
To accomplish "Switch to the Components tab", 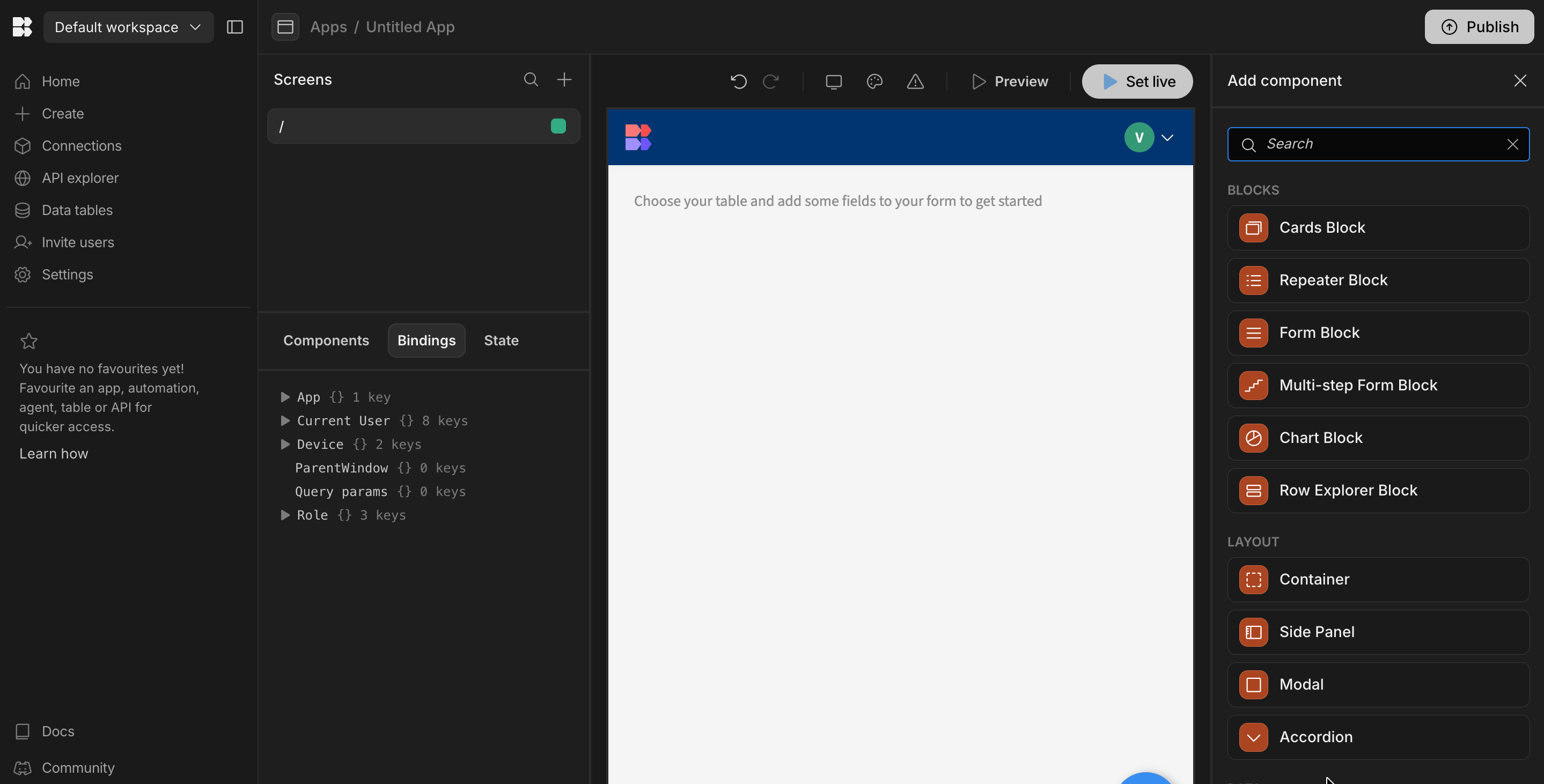I will [326, 340].
